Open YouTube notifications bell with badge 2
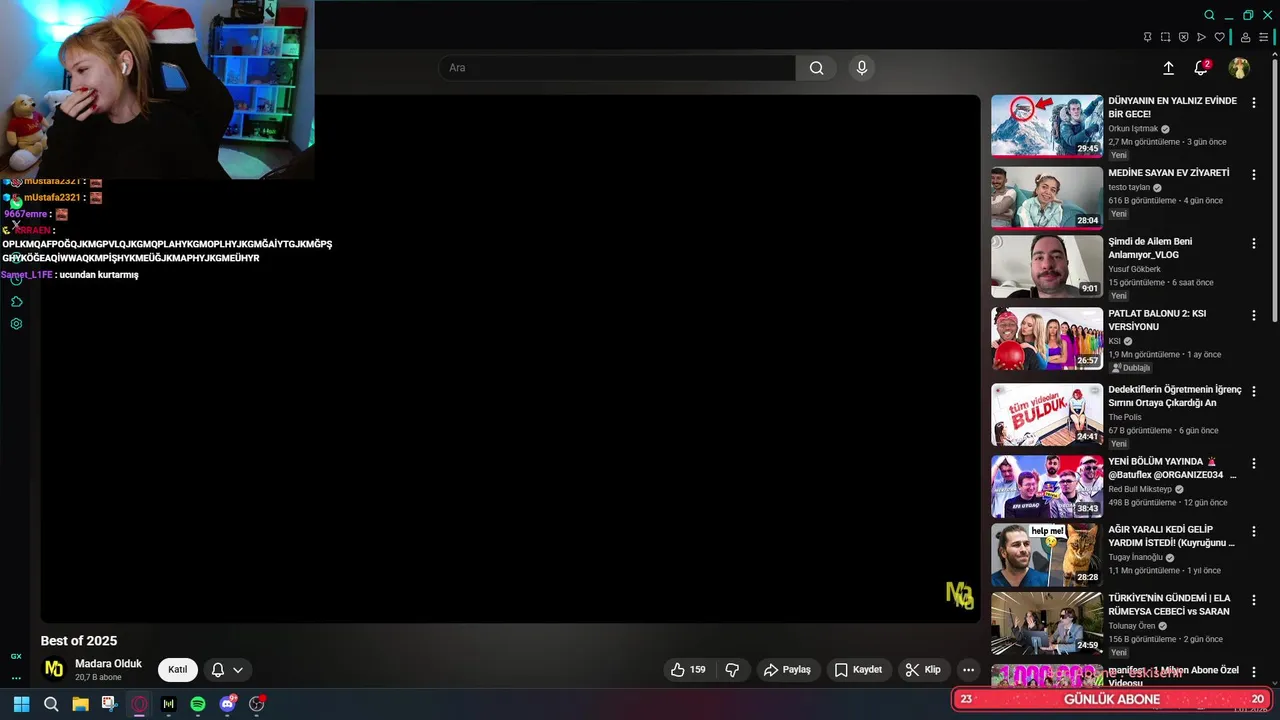 [x=1201, y=68]
